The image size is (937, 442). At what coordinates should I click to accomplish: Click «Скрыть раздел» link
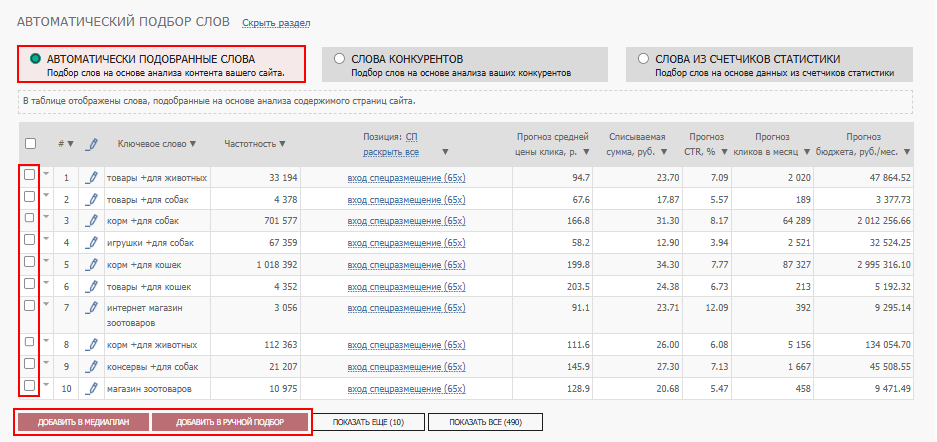point(276,23)
